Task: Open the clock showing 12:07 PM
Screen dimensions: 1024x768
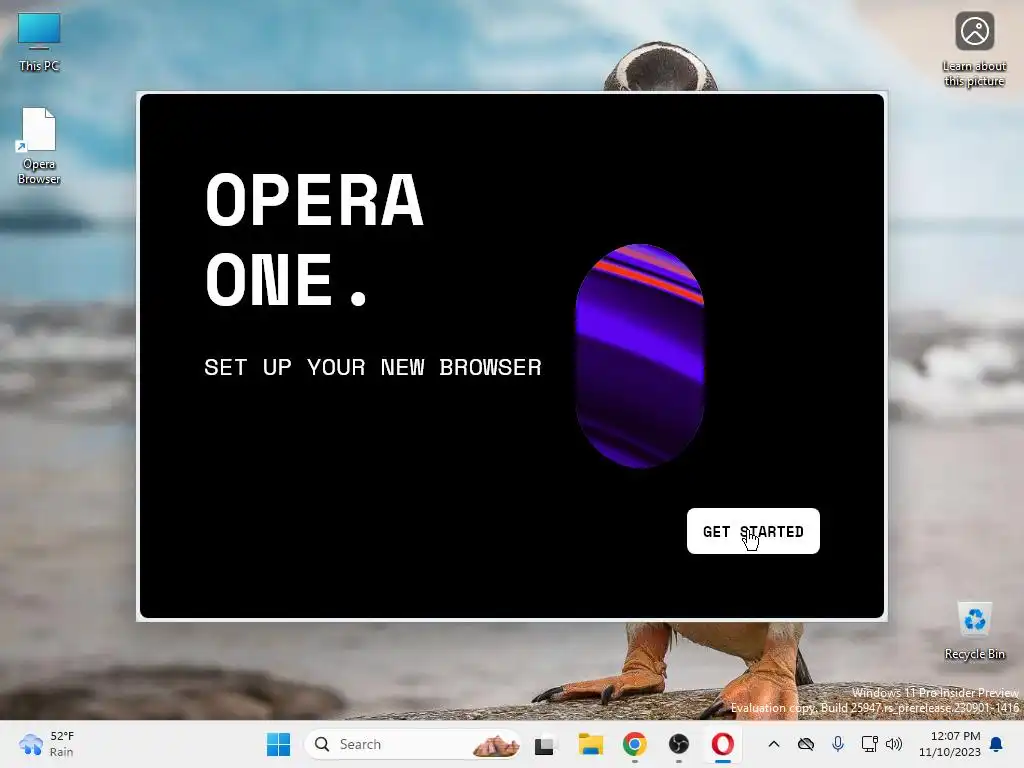Action: tap(950, 744)
